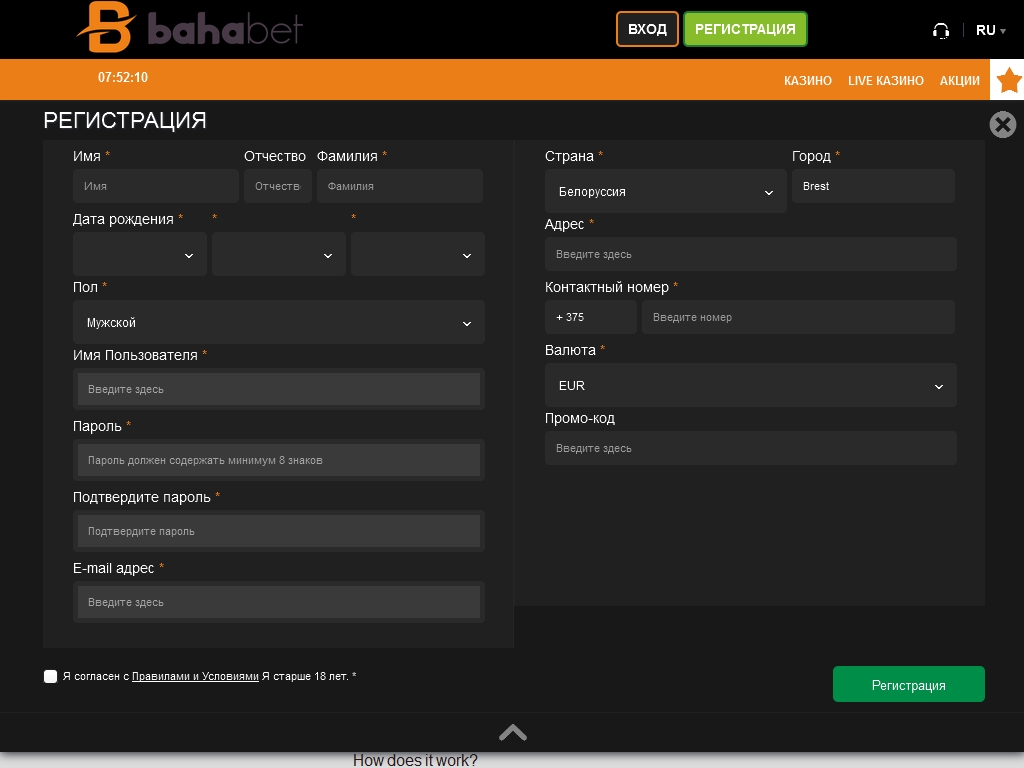The height and width of the screenshot is (768, 1024).
Task: Open the LIVE КАЗИНО section
Action: click(x=885, y=81)
